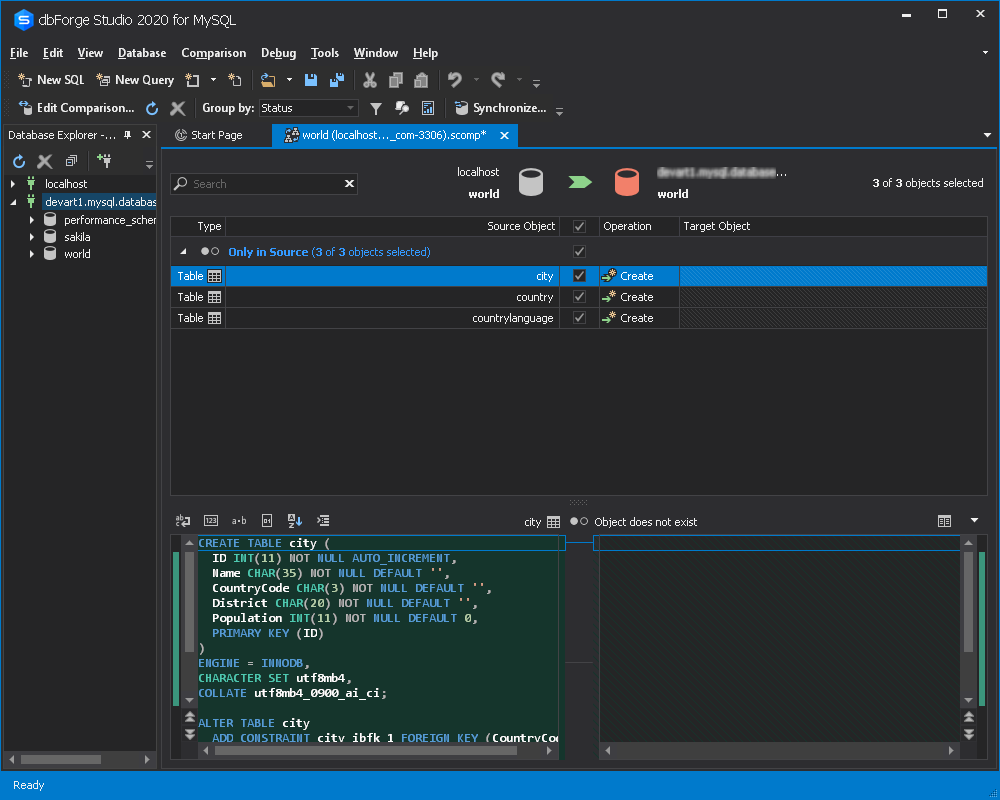Open the File menu
Viewport: 1000px width, 800px height.
(19, 53)
